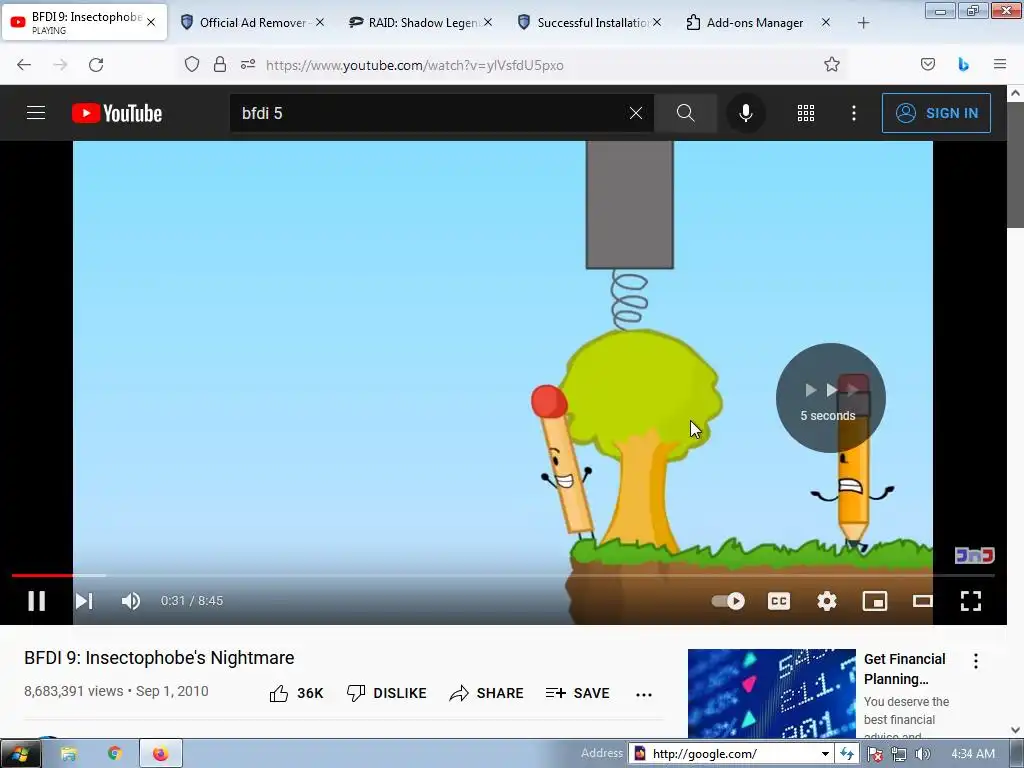Open options menu for financial ad

(976, 661)
